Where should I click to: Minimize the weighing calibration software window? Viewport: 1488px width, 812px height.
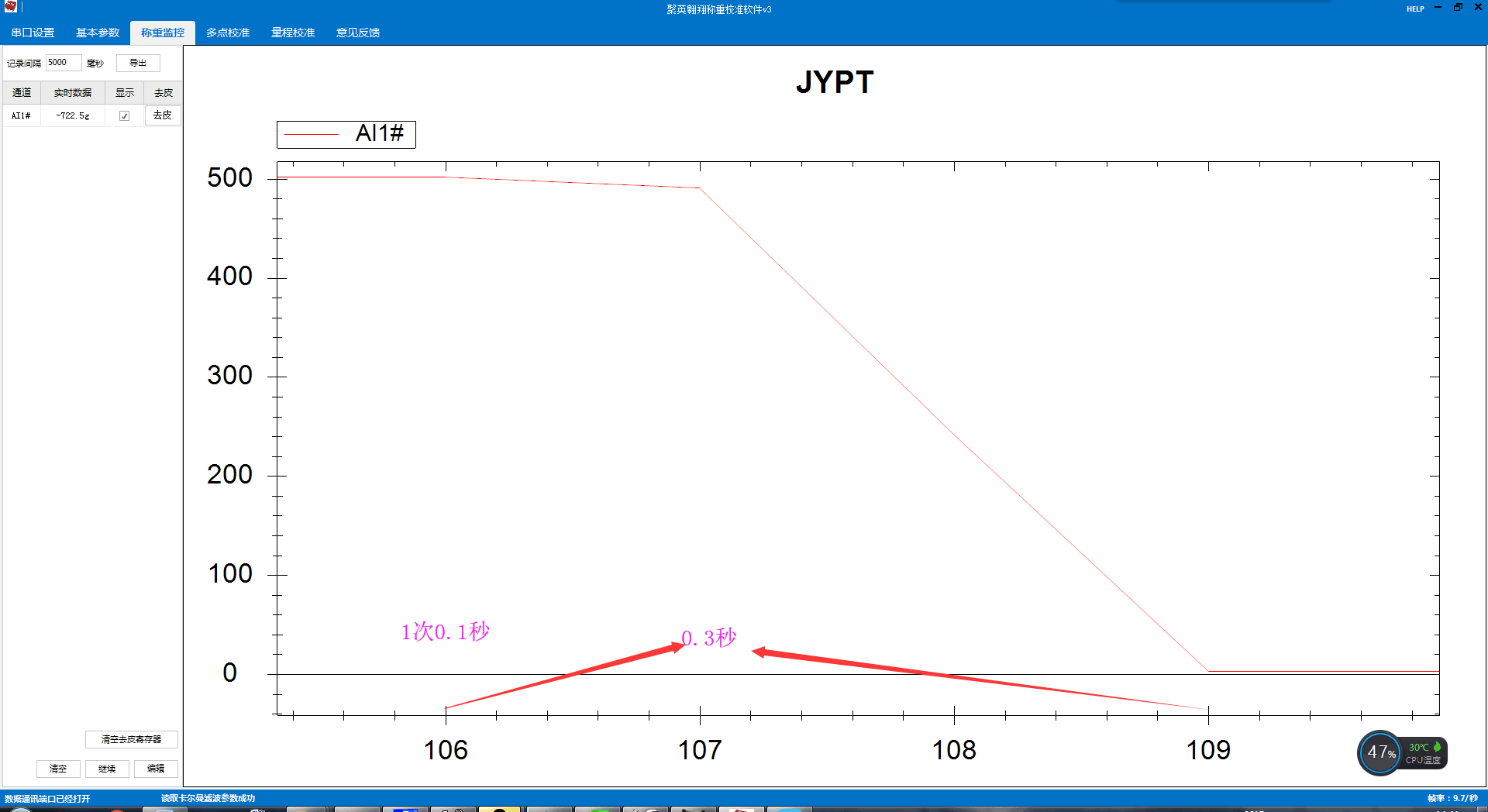(1438, 8)
